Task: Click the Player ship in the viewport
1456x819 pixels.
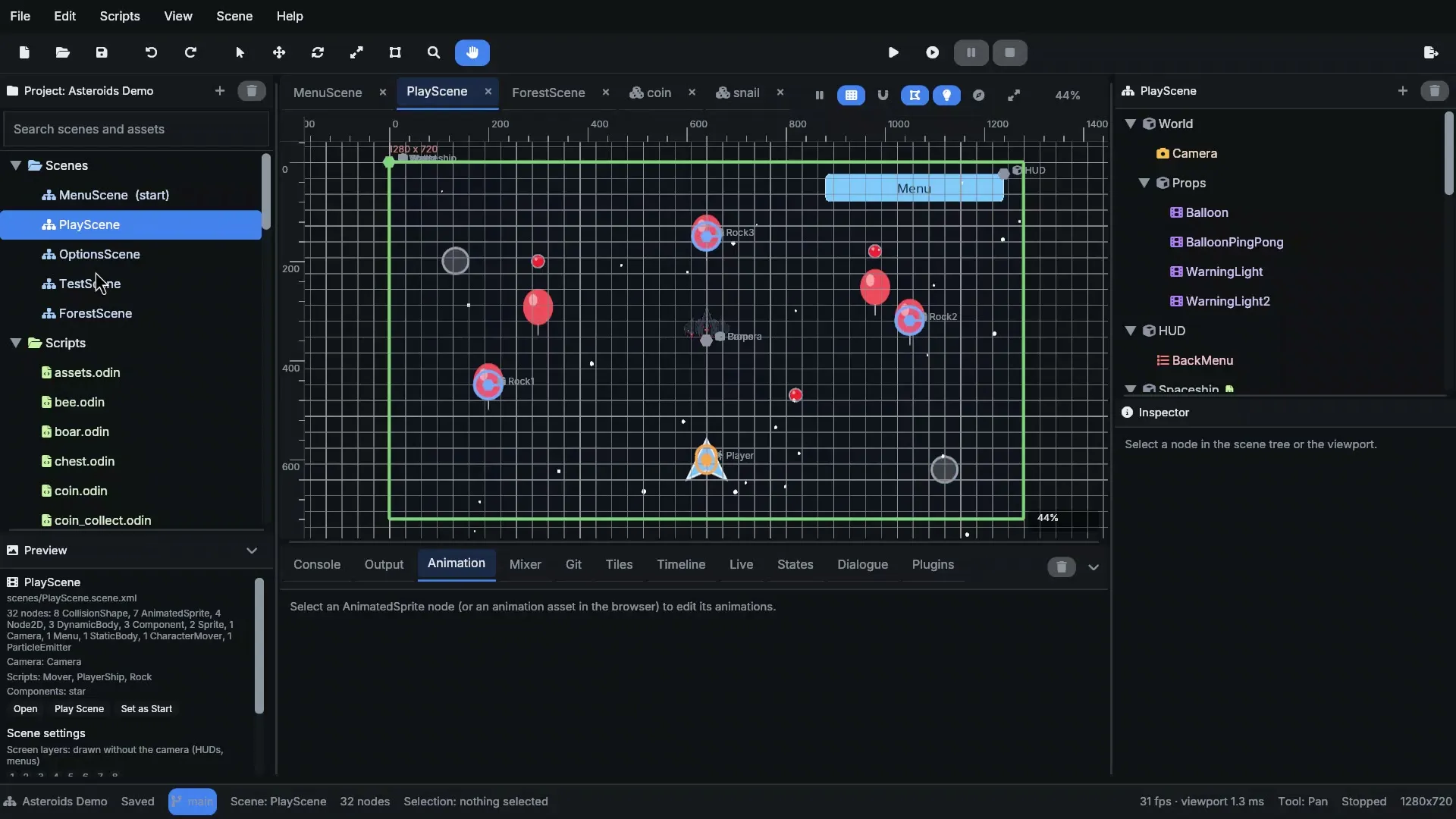Action: 707,460
